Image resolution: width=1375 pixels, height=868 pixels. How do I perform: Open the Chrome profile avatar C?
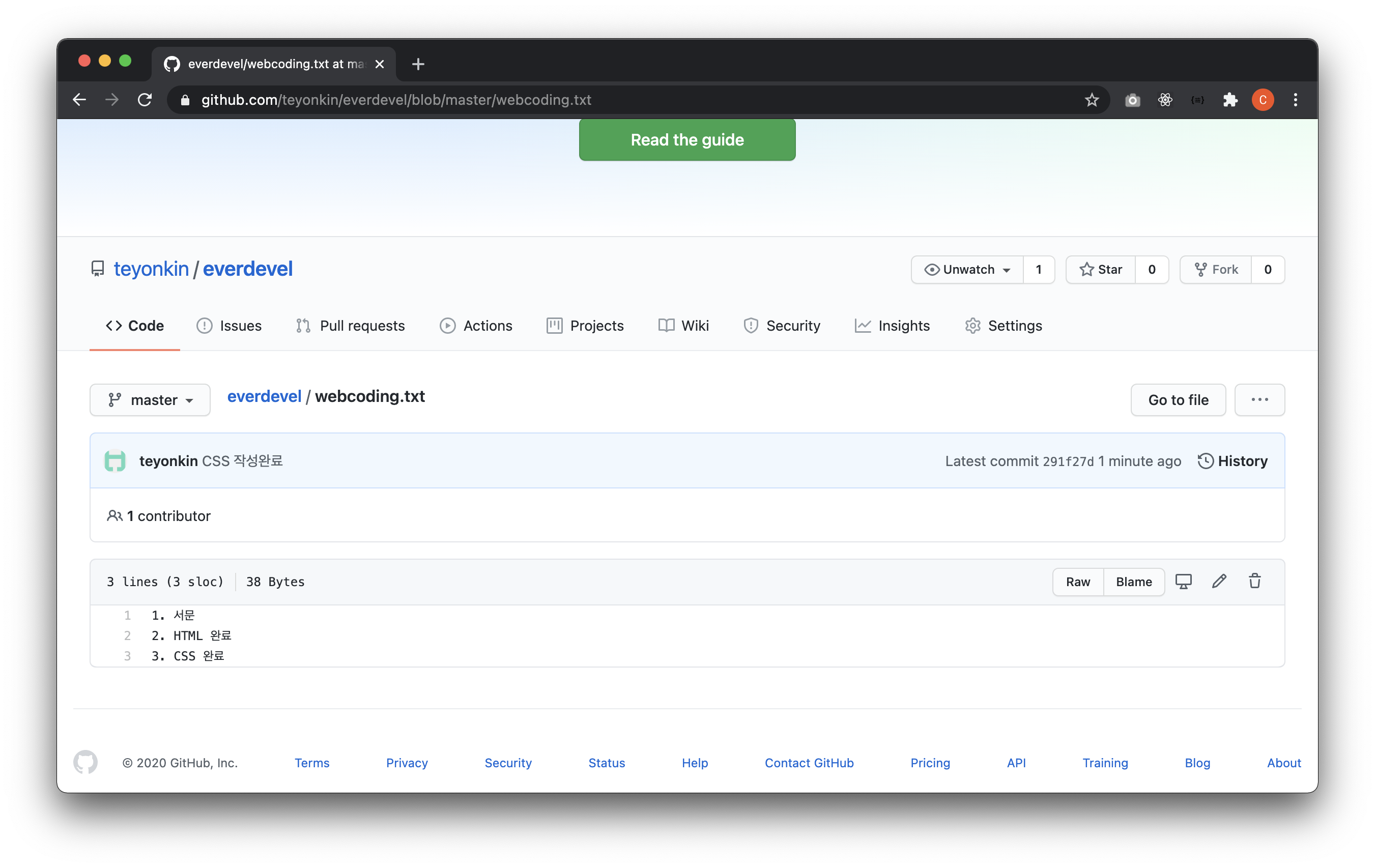1263,100
